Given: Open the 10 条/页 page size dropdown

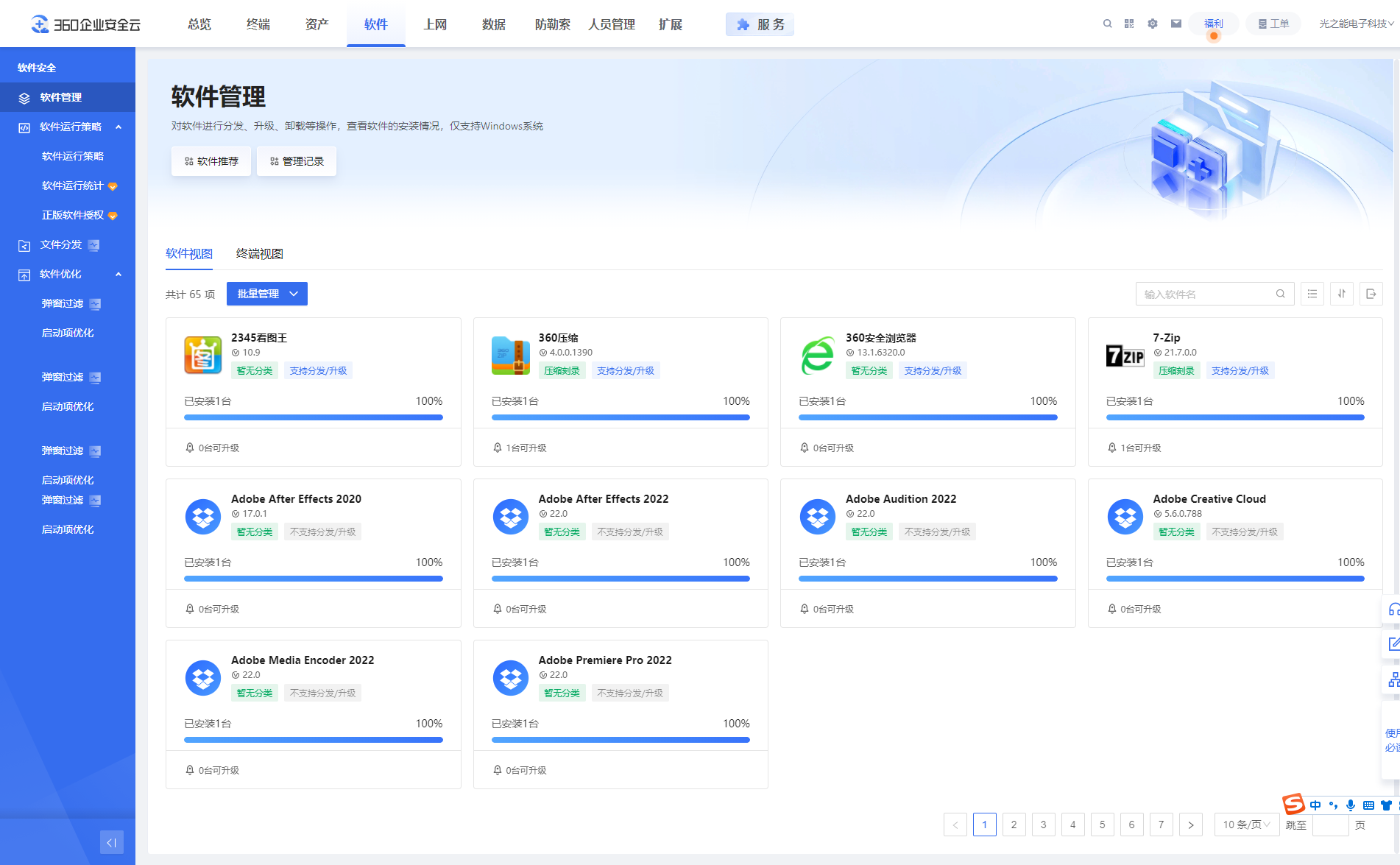Looking at the screenshot, I should [x=1247, y=825].
